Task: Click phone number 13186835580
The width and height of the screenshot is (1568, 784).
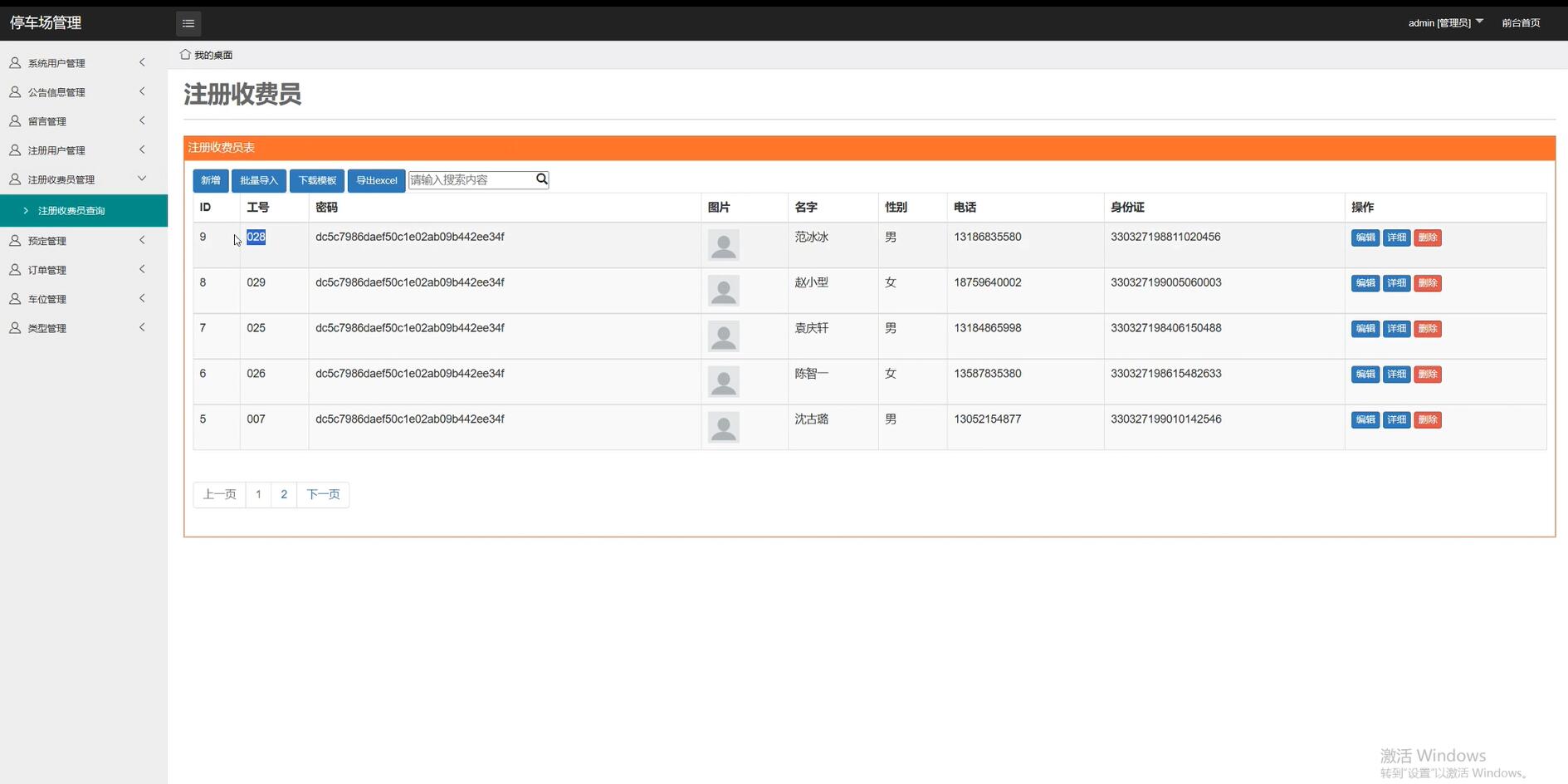Action: coord(988,237)
